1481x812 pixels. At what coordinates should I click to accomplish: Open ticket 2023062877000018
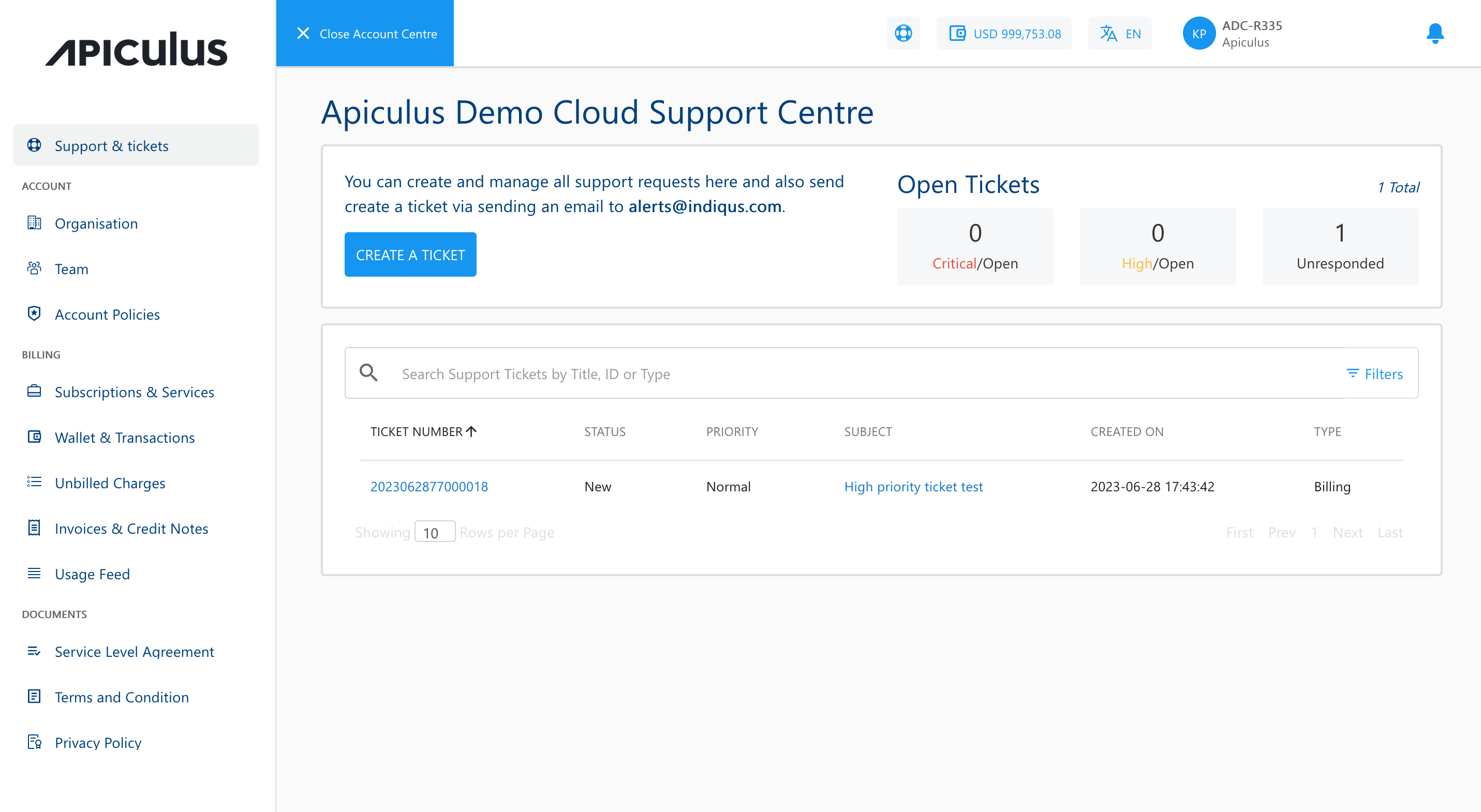pyautogui.click(x=429, y=487)
